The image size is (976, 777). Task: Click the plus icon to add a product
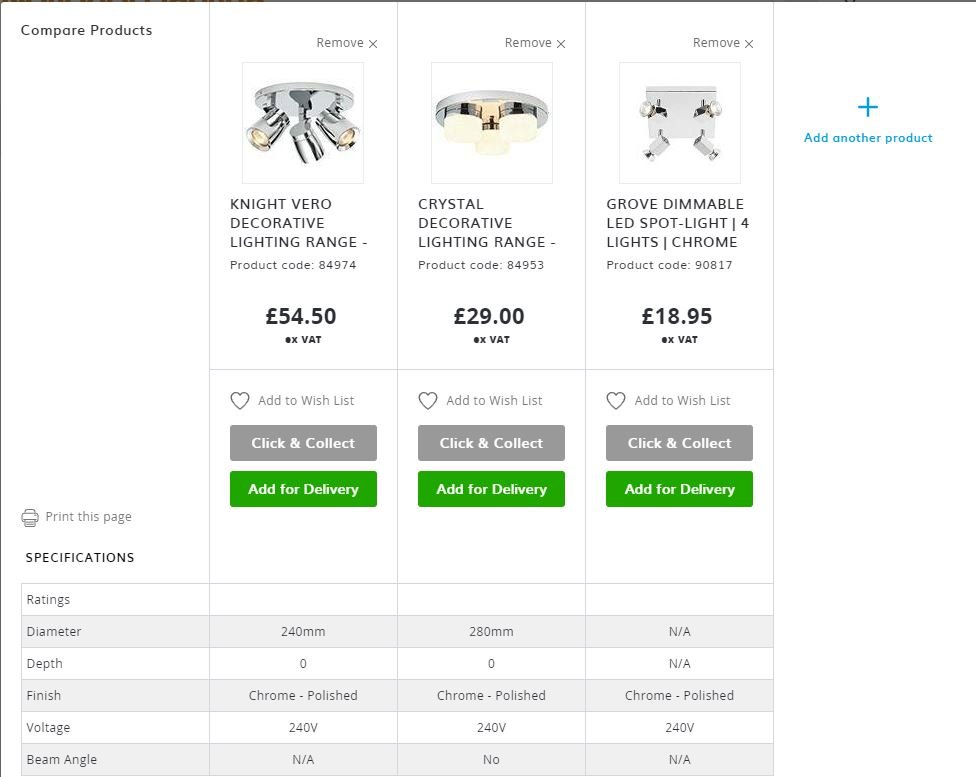click(868, 107)
